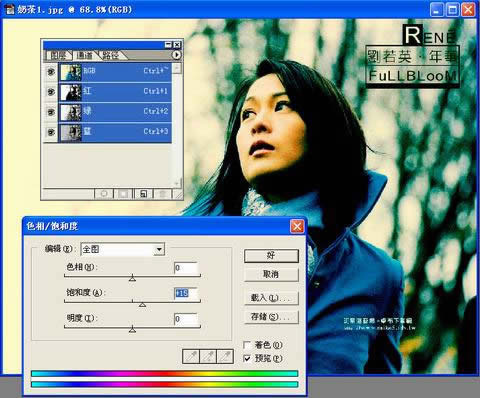Screen dimensions: 480x398
Task: Click the load channel as selection icon
Action: 104,194
